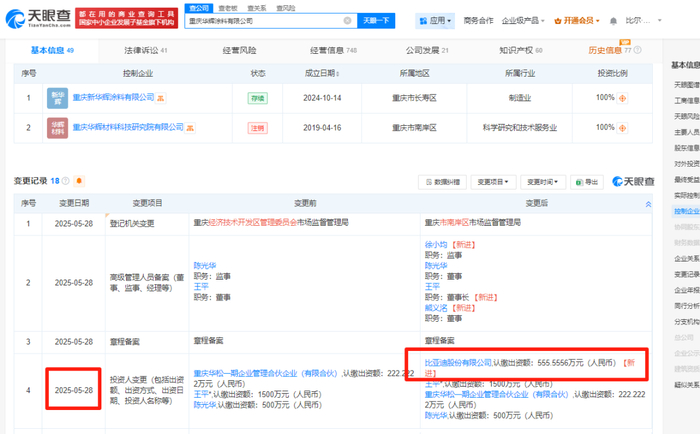Switch to 经营信息 tab
Image resolution: width=700 pixels, height=434 pixels.
click(x=333, y=50)
